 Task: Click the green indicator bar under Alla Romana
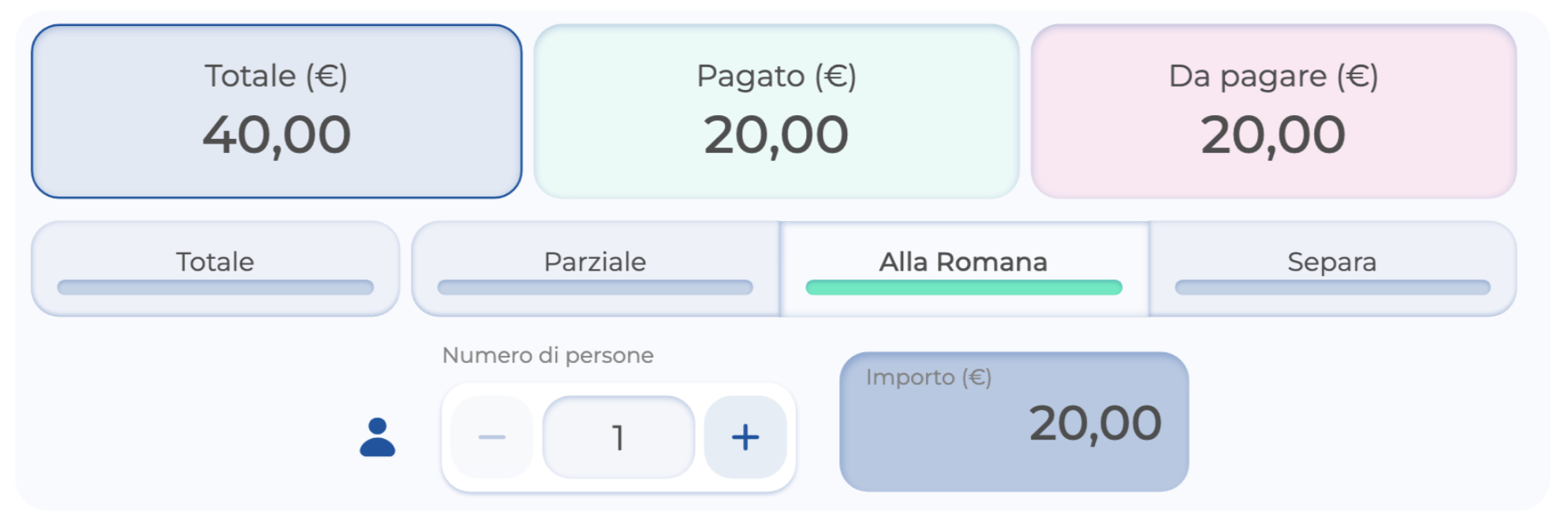[x=963, y=288]
